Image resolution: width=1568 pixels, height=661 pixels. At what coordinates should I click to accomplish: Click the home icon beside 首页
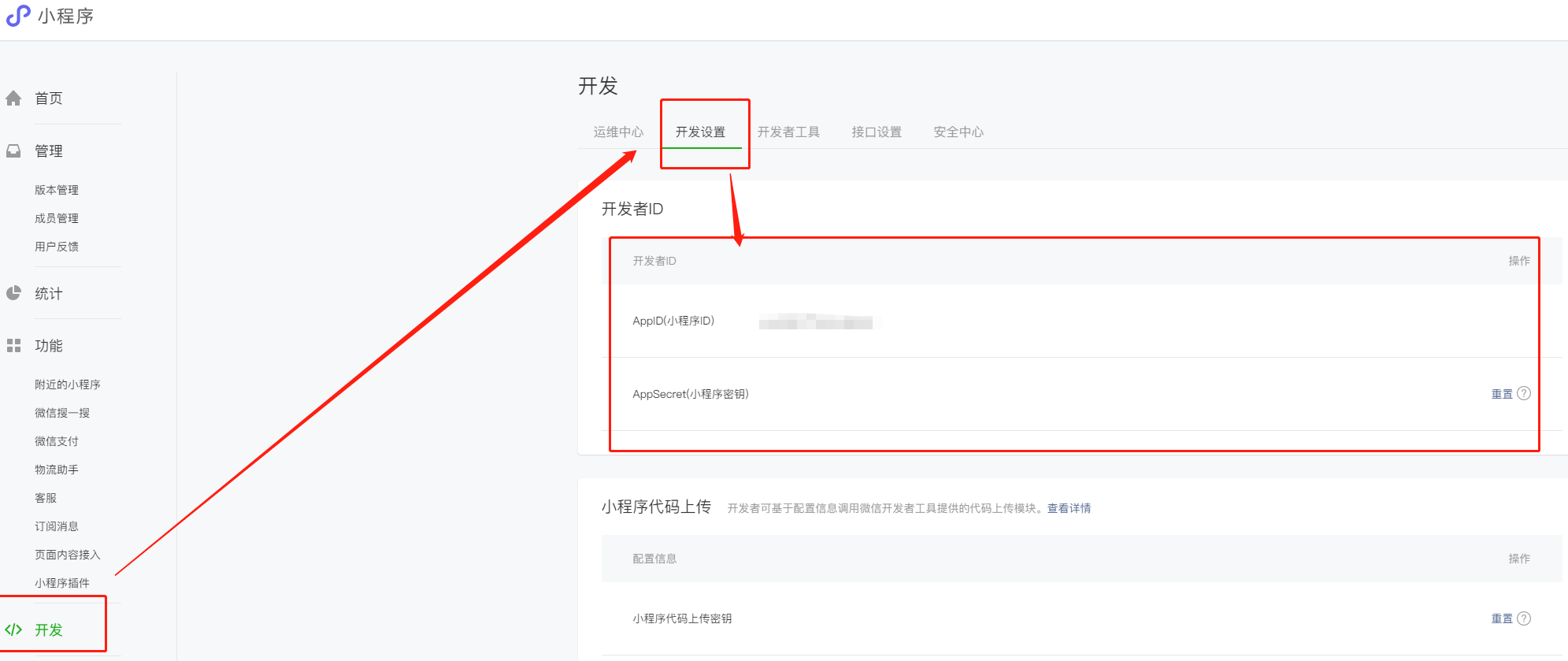[x=13, y=98]
